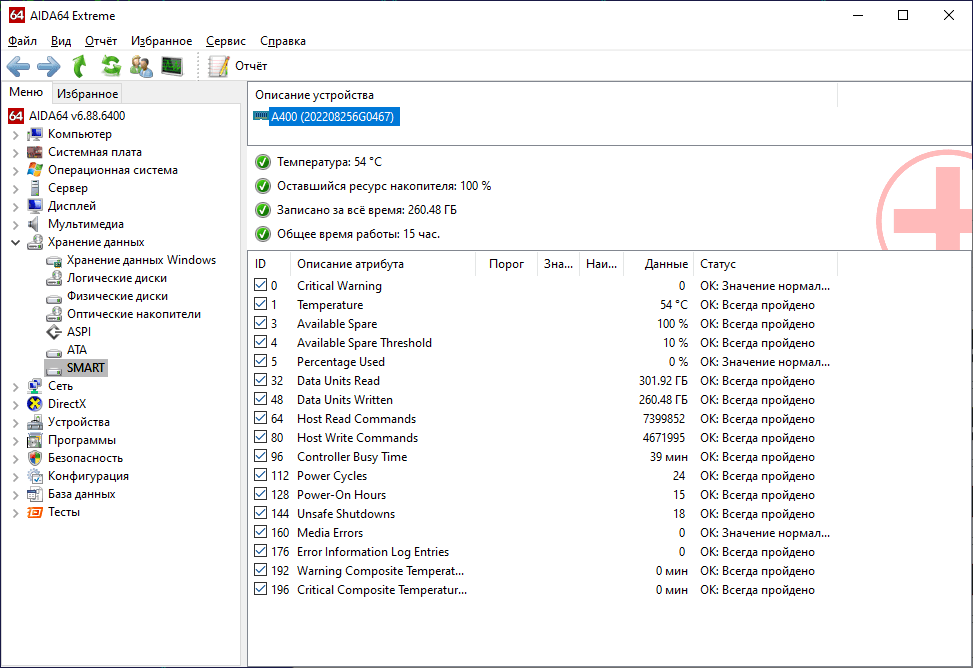
Task: Select Логические диски tree item
Action: (x=117, y=278)
